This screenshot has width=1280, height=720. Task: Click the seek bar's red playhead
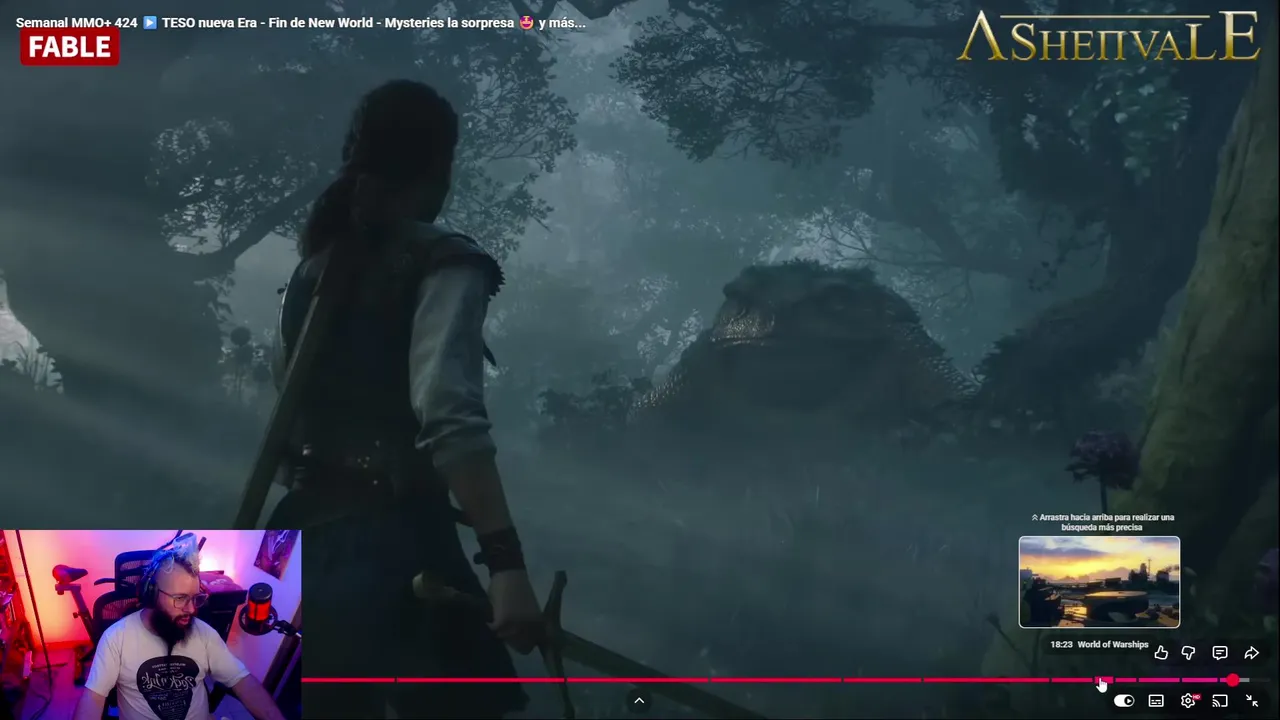click(1233, 680)
